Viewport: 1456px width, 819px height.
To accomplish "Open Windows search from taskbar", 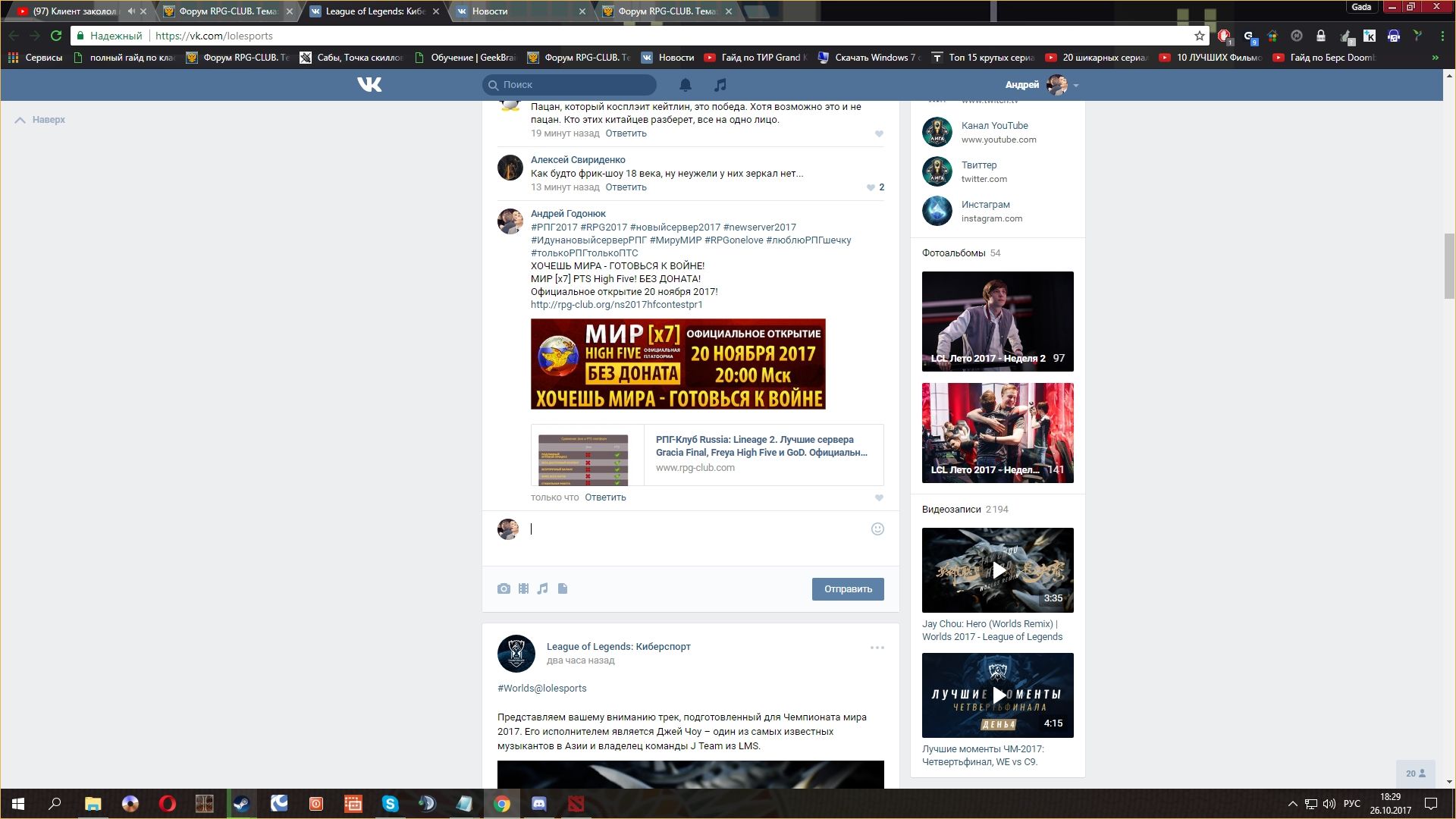I will click(55, 804).
